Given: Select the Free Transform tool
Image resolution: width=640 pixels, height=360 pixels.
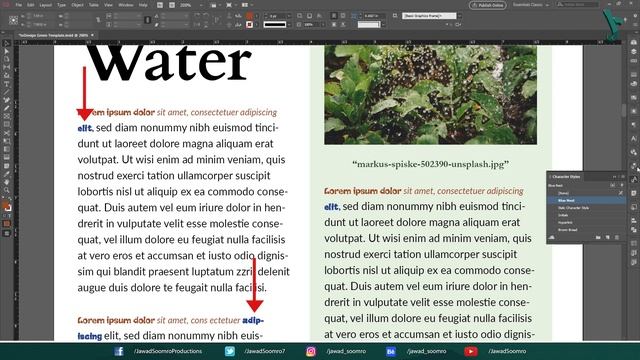Looking at the screenshot, I should coord(7,141).
